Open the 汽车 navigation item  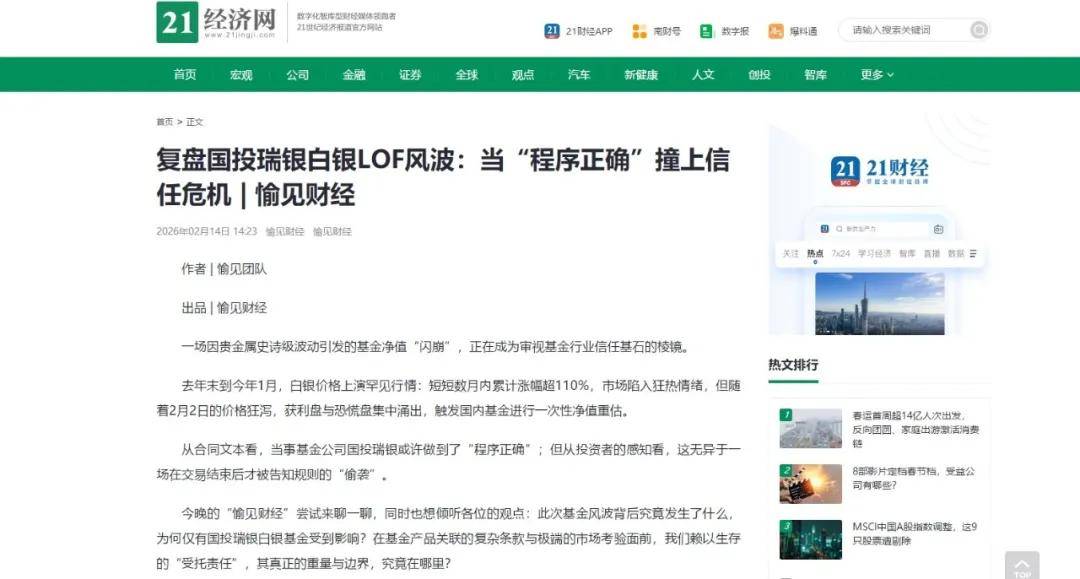pyautogui.click(x=579, y=74)
